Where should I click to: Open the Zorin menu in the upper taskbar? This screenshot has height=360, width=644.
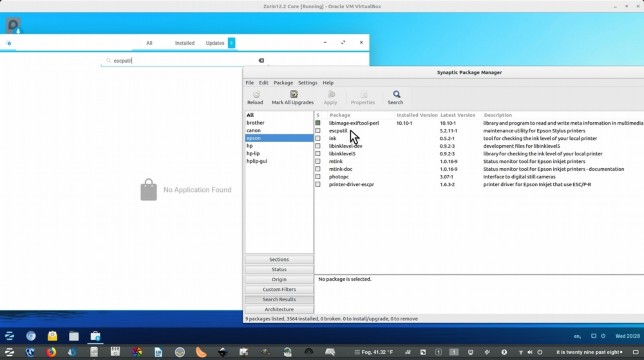[x=9, y=336]
